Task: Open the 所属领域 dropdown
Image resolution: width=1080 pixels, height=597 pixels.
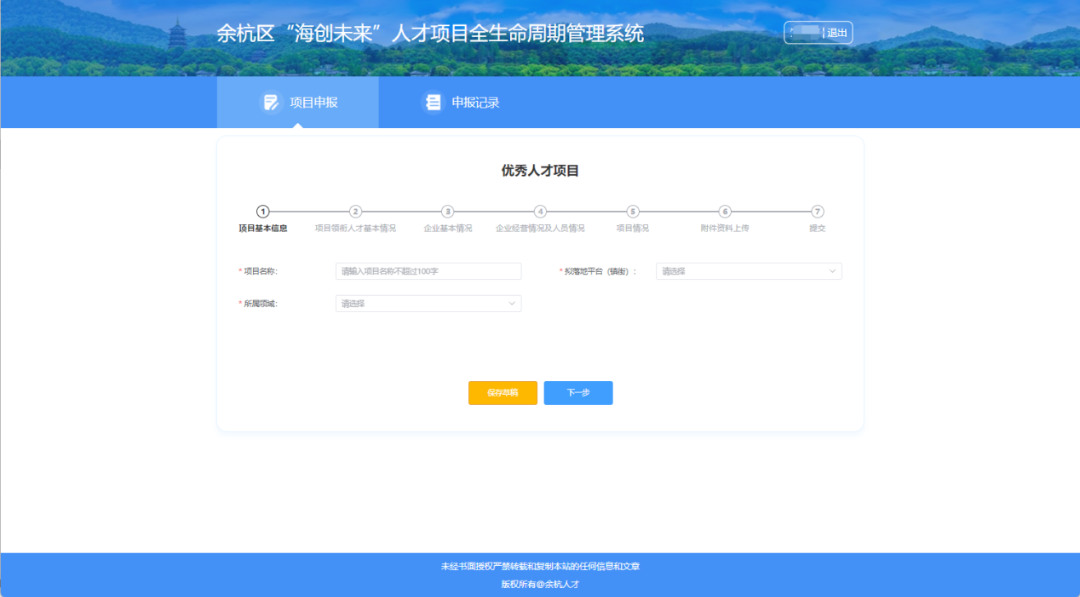Action: coord(428,302)
